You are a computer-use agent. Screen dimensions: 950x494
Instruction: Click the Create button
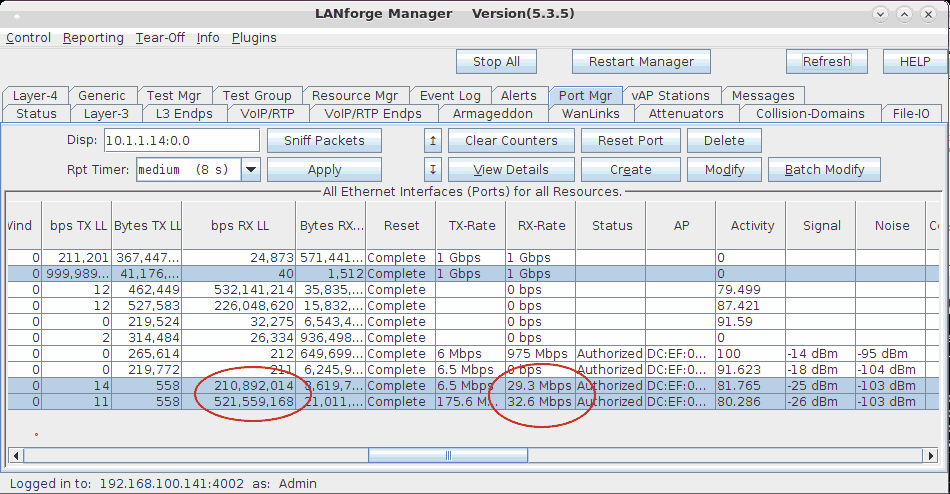631,170
